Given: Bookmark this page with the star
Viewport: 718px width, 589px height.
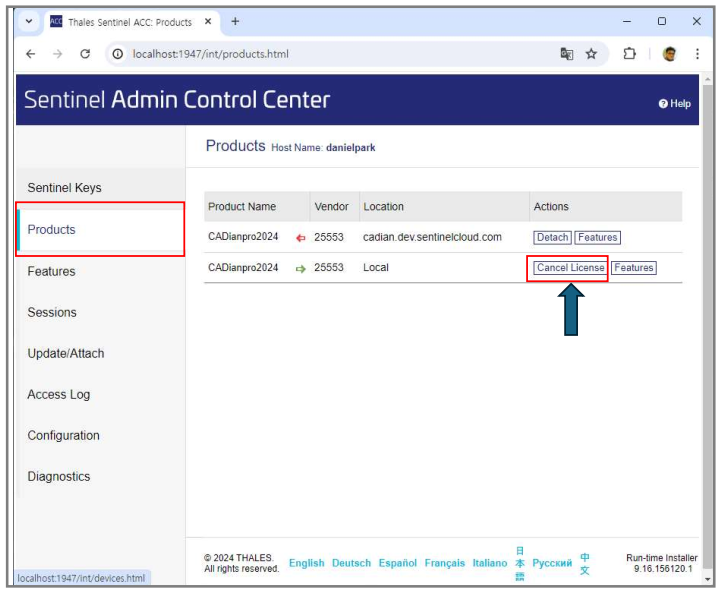Looking at the screenshot, I should (x=591, y=54).
